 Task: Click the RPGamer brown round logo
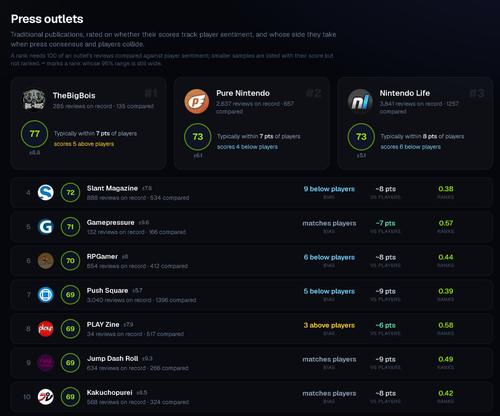[46, 261]
